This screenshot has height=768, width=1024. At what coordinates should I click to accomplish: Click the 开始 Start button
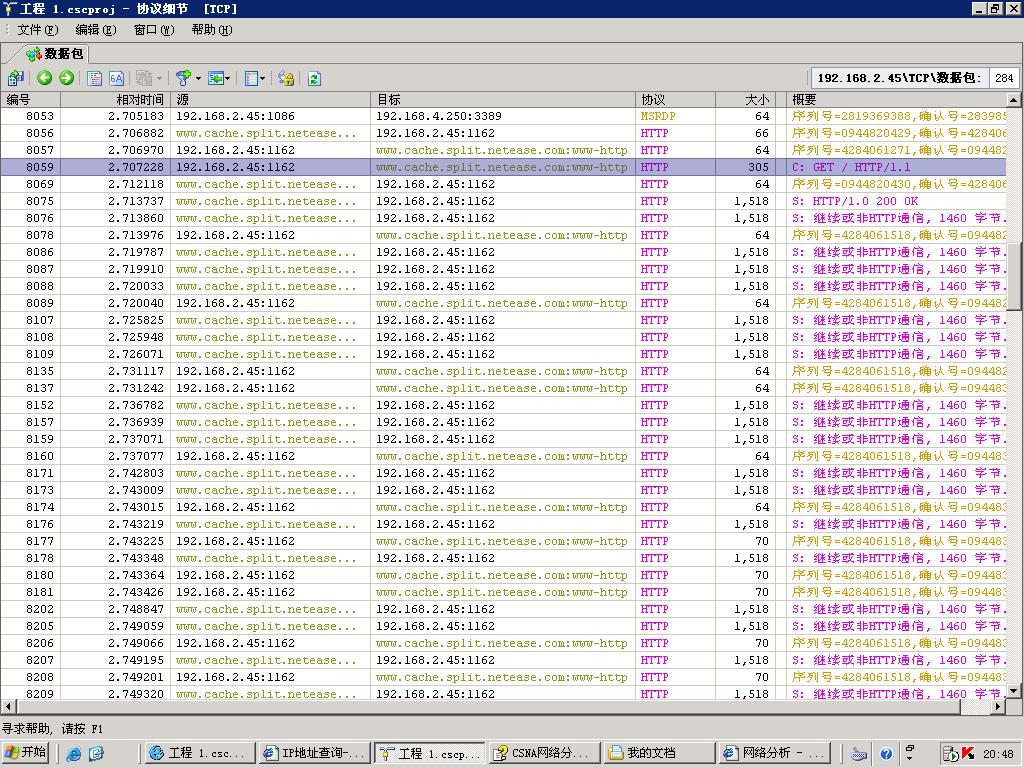[26, 753]
